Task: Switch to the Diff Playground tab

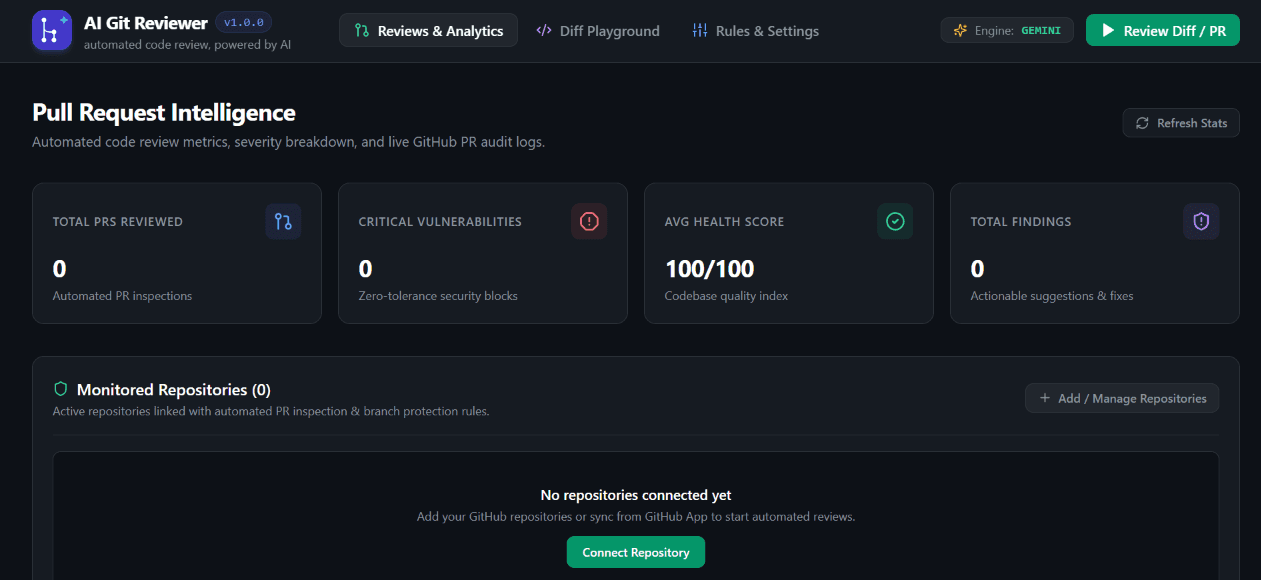Action: click(x=598, y=31)
